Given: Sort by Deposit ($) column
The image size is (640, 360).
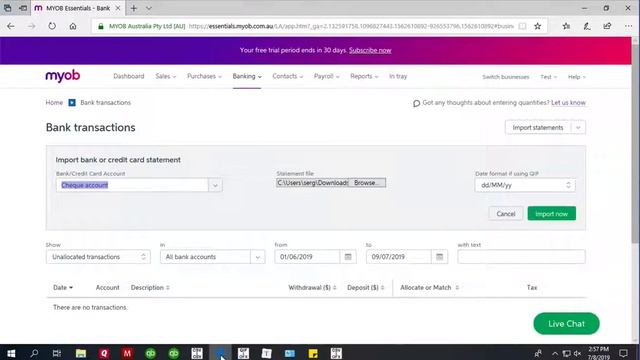Looking at the screenshot, I should [x=366, y=287].
